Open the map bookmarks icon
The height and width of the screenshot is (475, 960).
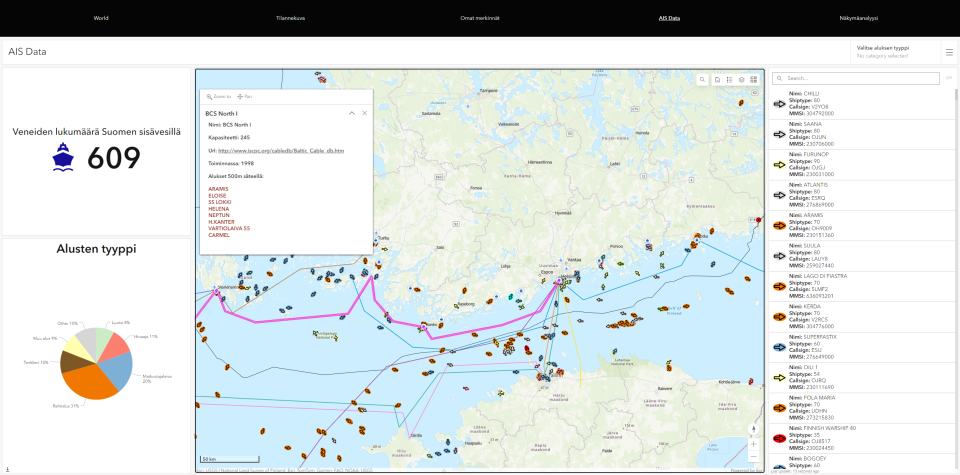point(717,79)
